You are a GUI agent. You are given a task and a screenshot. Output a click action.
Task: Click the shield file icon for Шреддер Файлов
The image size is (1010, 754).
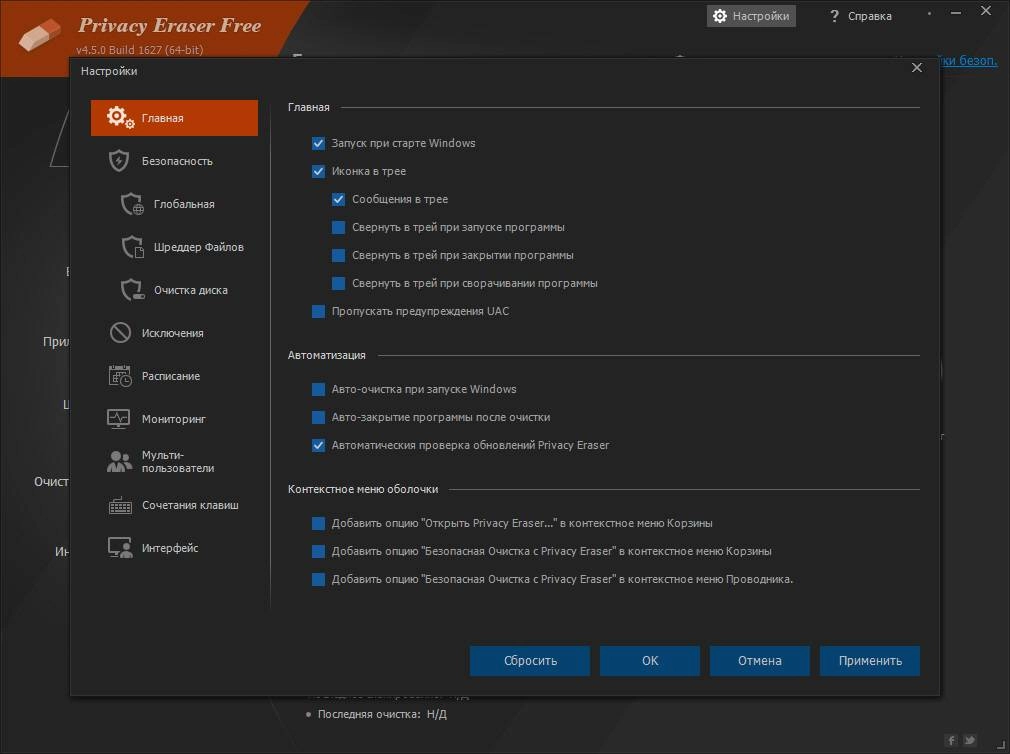click(132, 247)
